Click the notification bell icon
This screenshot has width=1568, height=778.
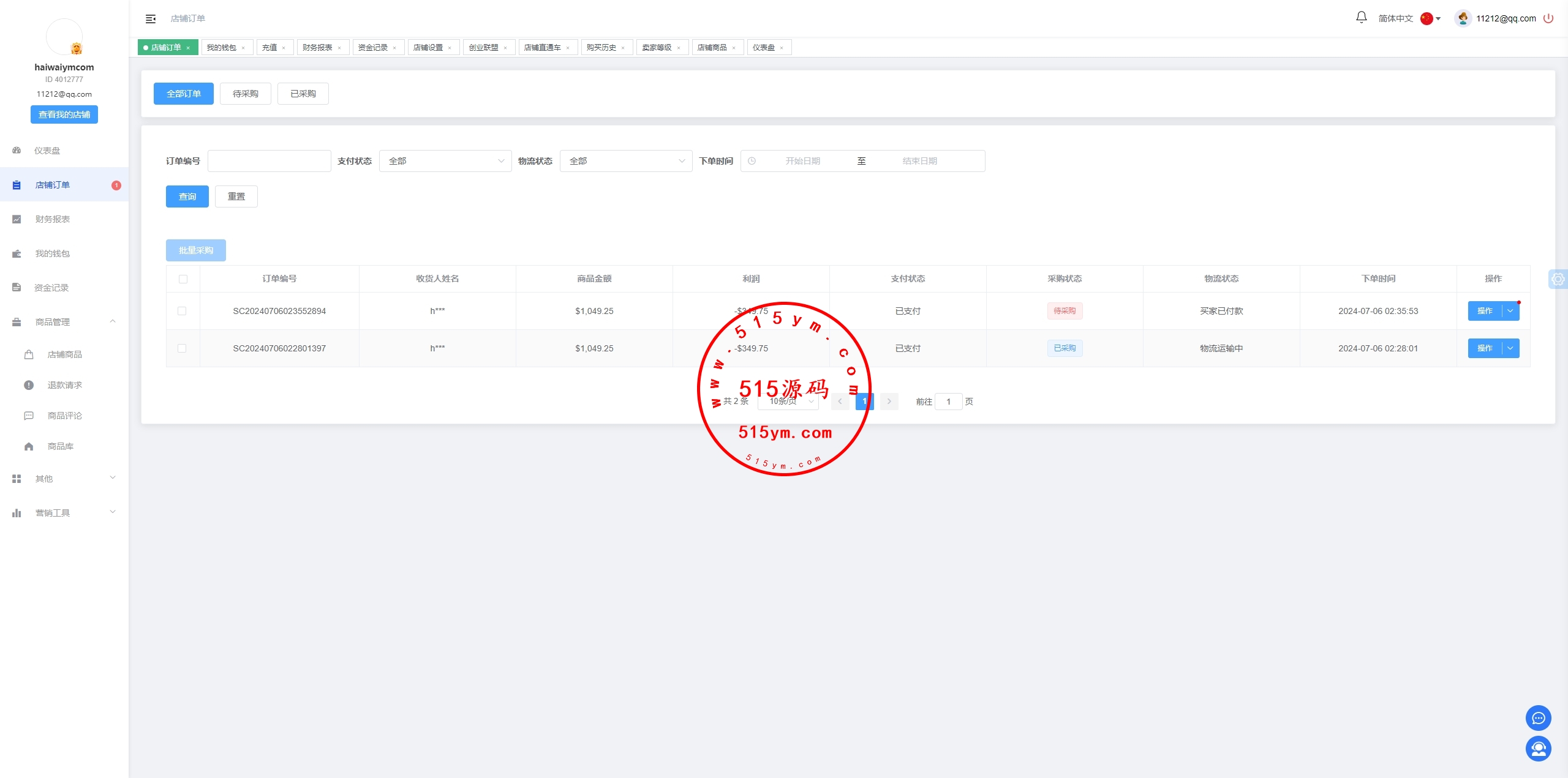[1361, 18]
